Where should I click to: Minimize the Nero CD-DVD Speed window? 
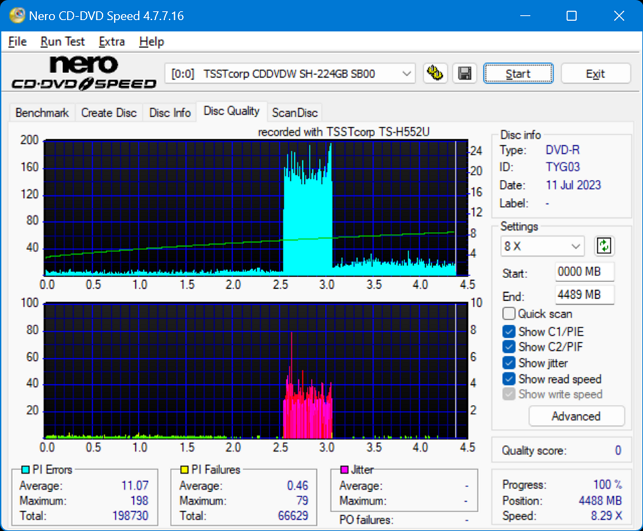525,16
